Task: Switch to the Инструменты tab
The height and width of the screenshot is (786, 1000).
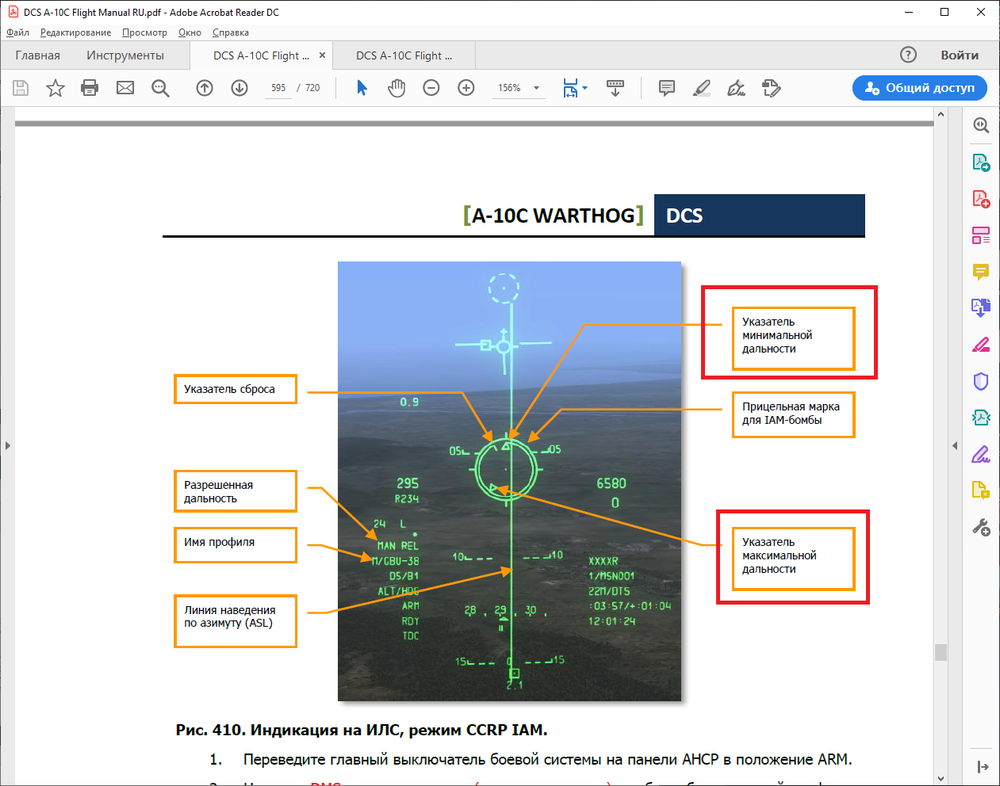Action: click(125, 56)
